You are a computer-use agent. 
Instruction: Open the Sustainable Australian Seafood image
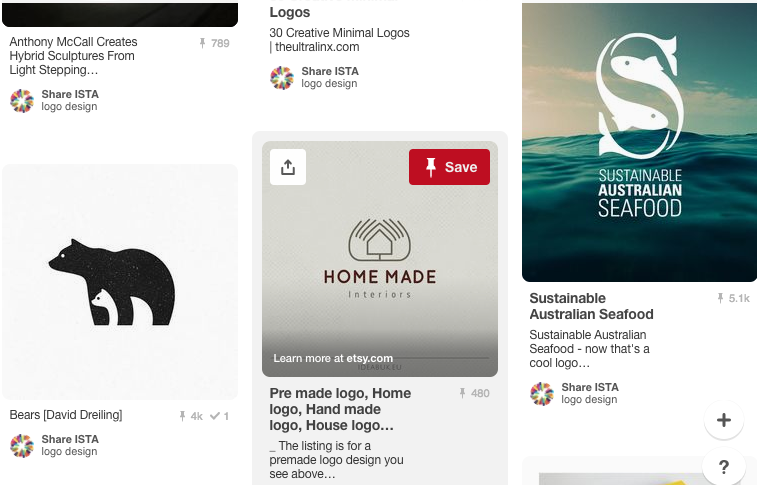[x=639, y=142]
